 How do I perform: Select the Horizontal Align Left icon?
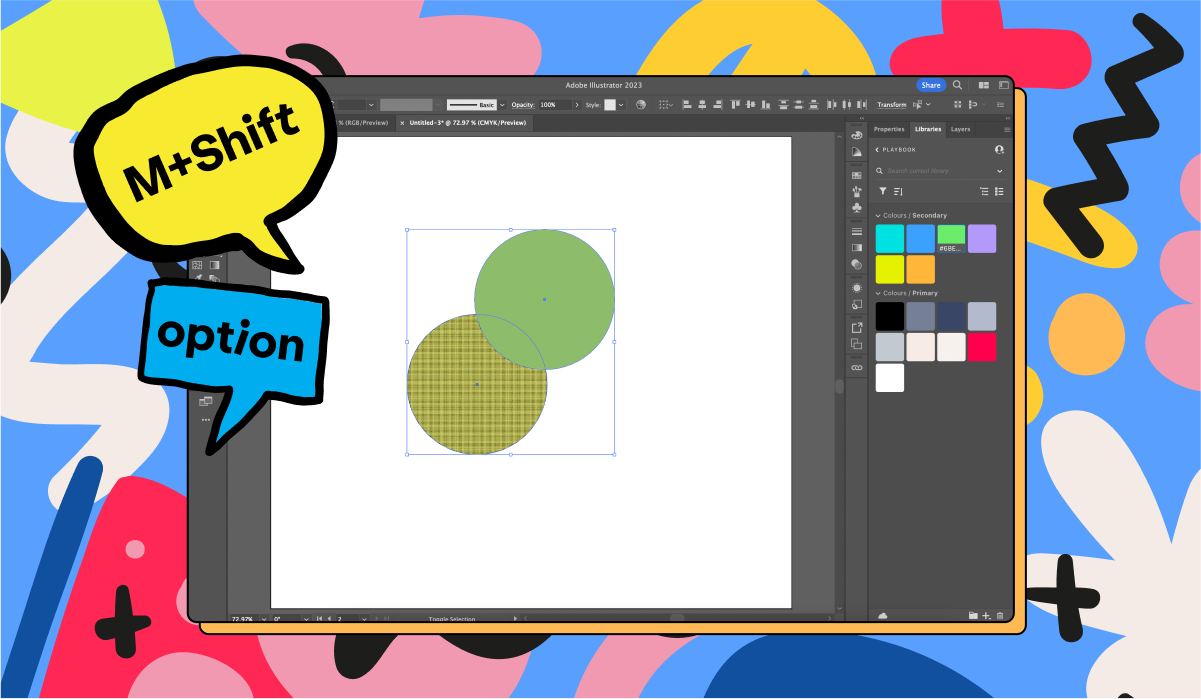pos(685,104)
